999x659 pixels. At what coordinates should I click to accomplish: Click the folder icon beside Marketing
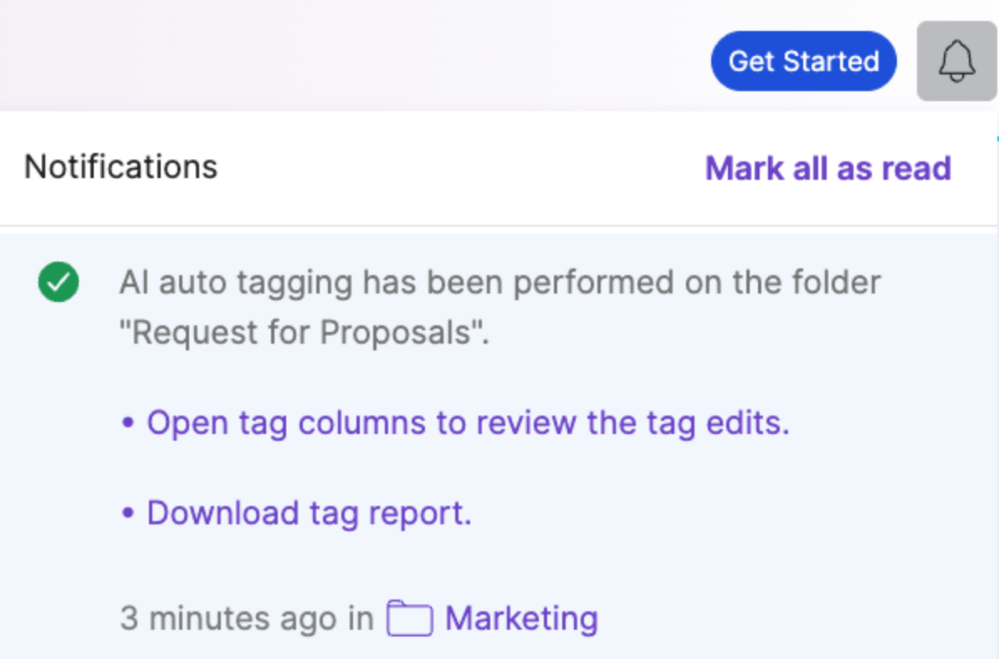click(410, 618)
